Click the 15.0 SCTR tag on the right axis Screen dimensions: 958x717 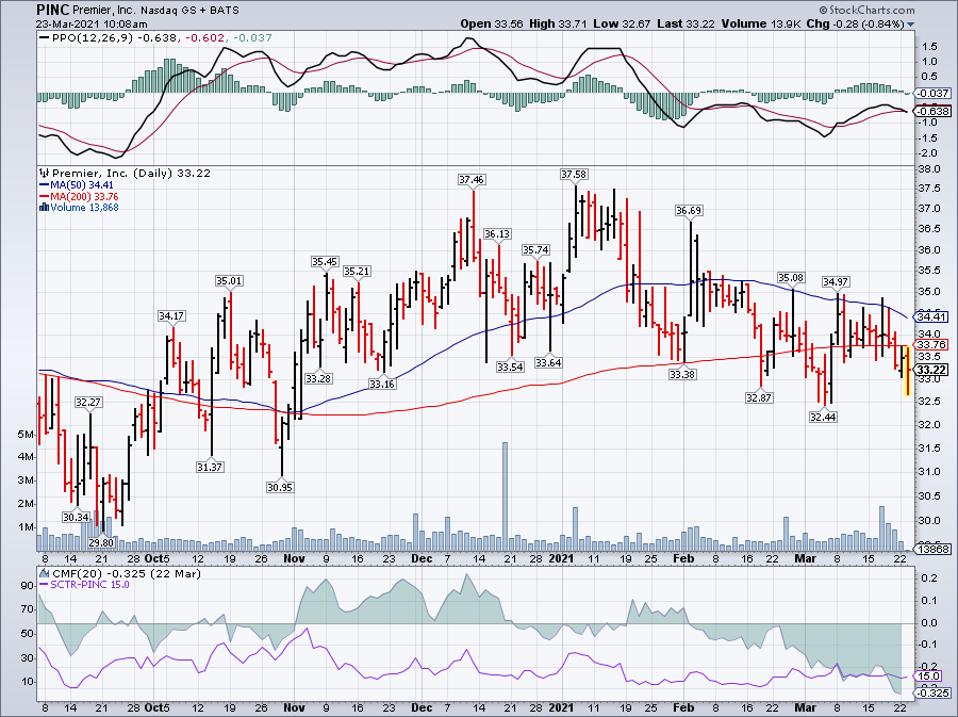tap(929, 676)
